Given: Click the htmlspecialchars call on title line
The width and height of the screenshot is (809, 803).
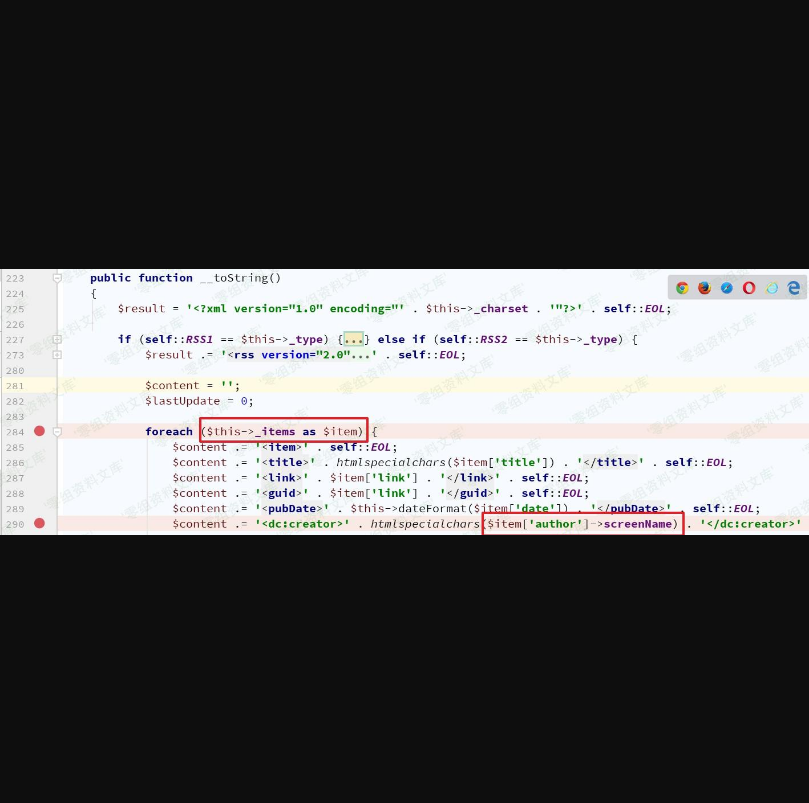Looking at the screenshot, I should (x=391, y=462).
